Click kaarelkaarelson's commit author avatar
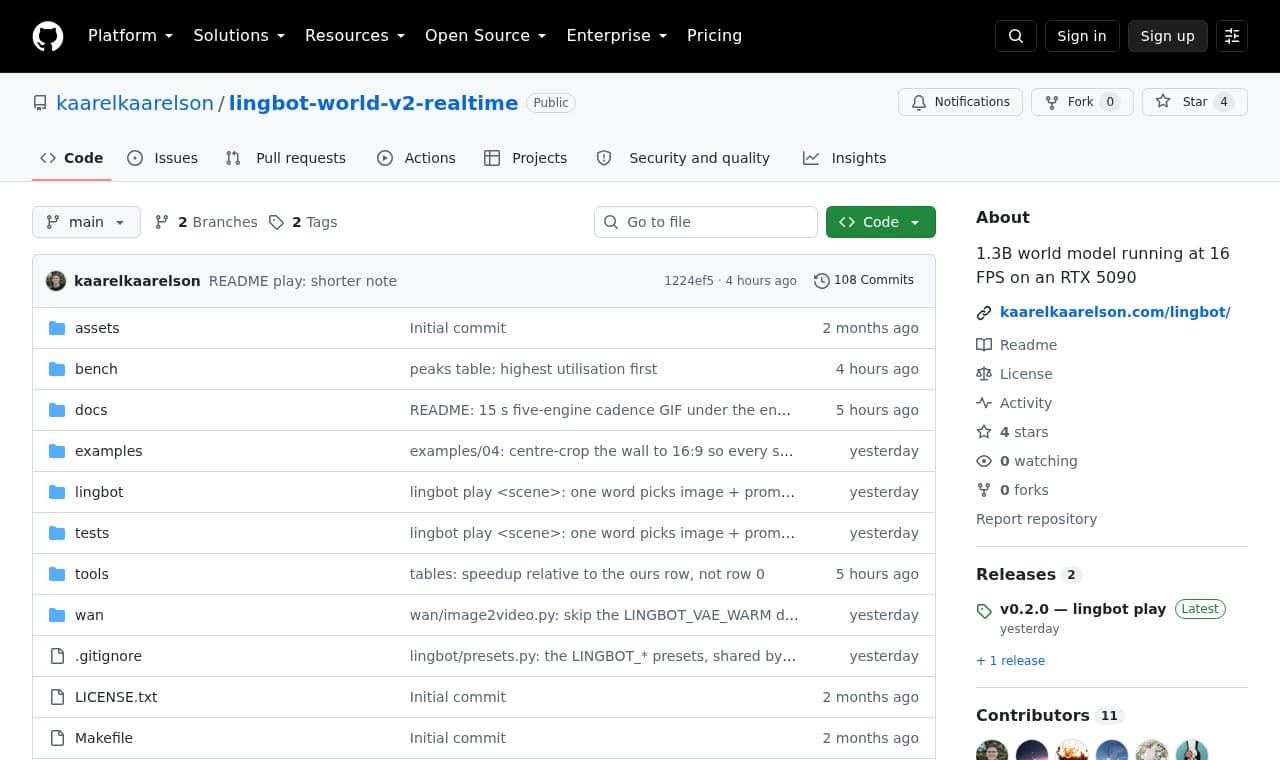Screen dimensions: 1280x760 tap(56, 281)
